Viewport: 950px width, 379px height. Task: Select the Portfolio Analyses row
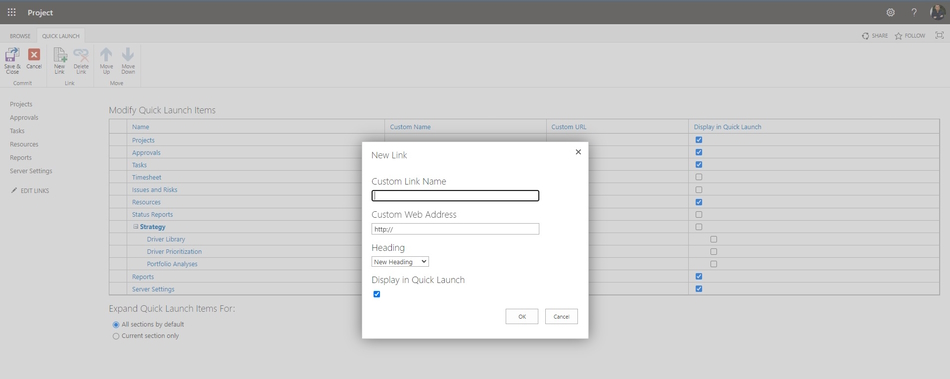click(172, 264)
